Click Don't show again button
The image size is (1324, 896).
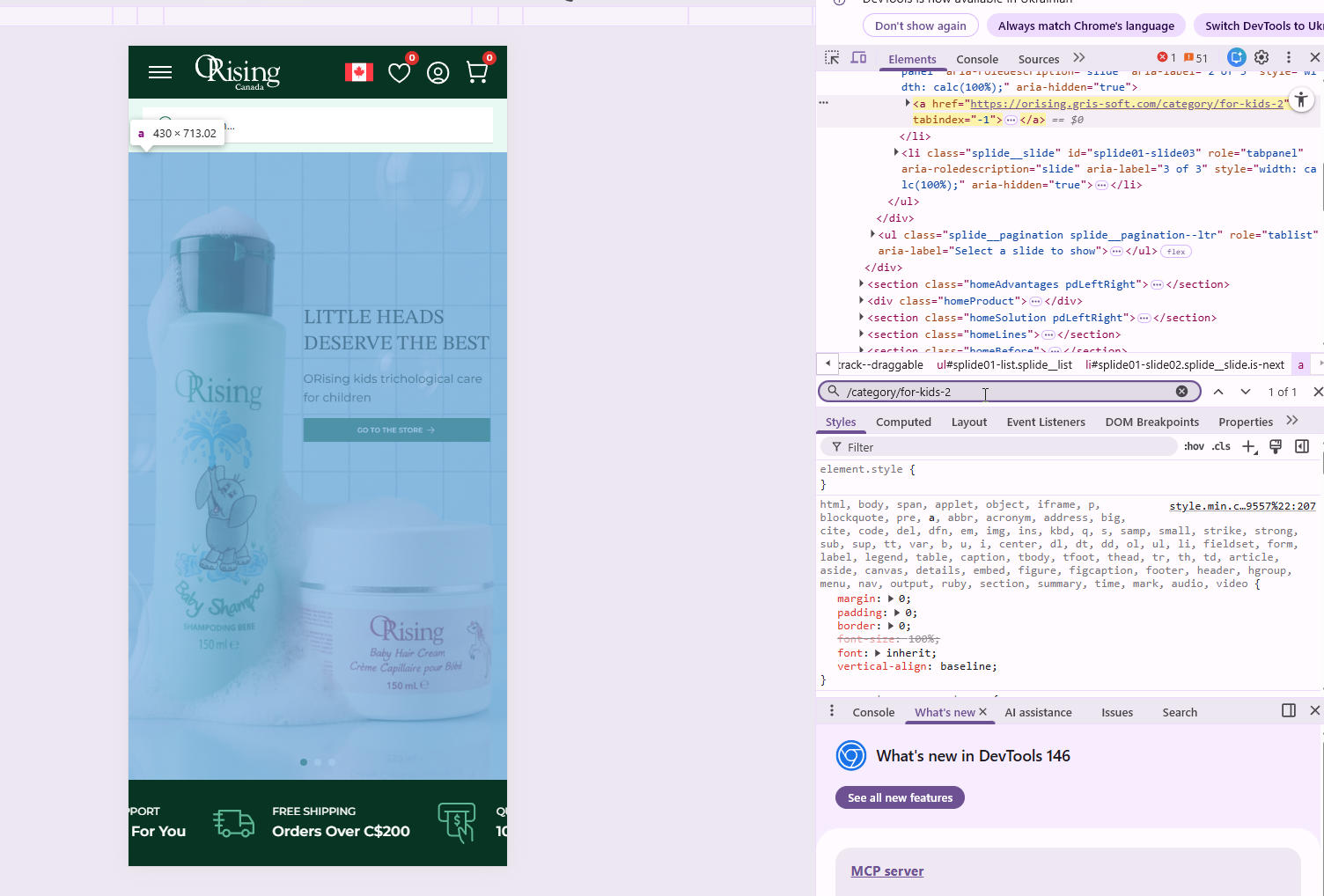click(x=921, y=26)
